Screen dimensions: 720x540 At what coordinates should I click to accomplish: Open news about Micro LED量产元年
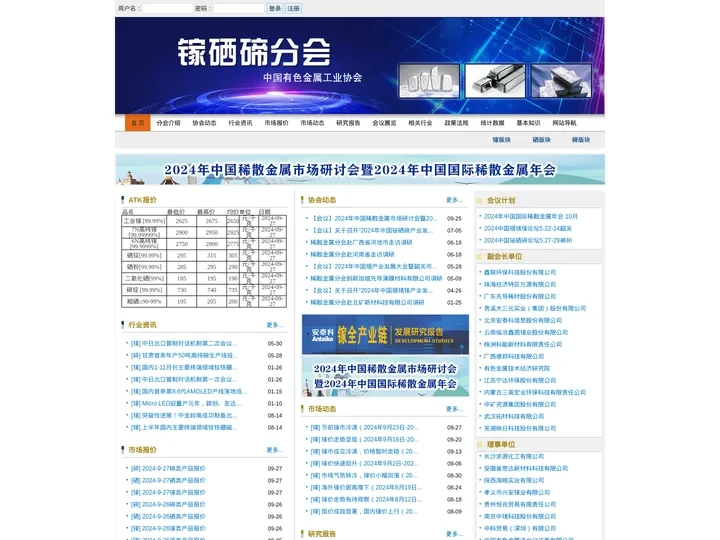[186, 404]
